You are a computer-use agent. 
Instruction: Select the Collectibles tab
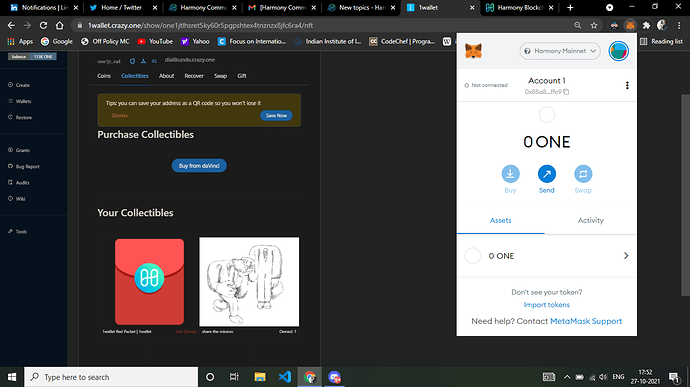click(x=135, y=76)
